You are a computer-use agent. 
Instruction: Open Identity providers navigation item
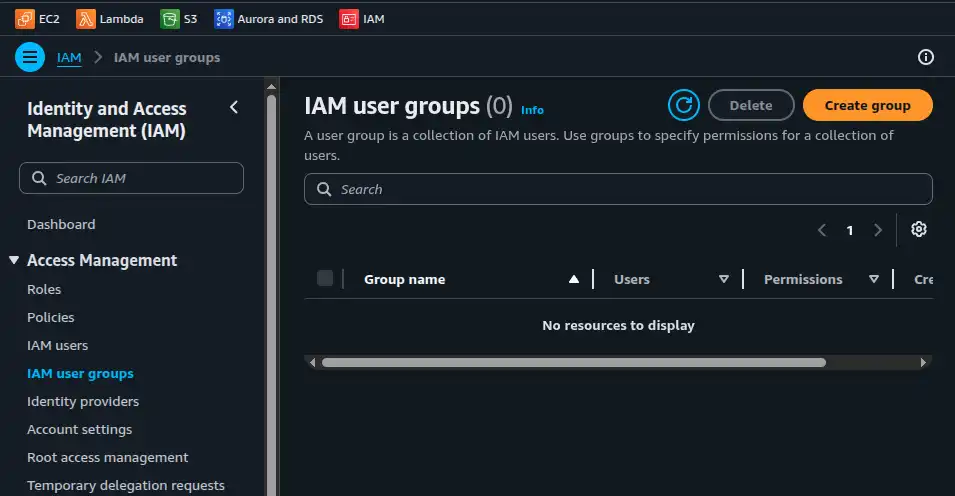(83, 402)
